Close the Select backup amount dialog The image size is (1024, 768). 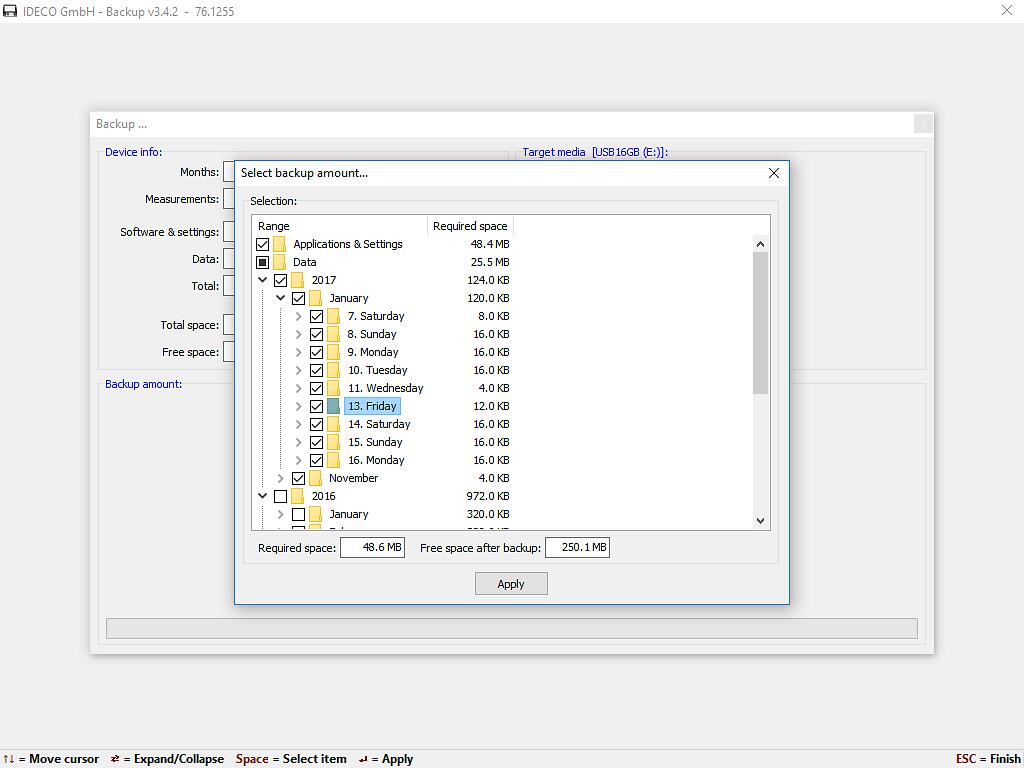coord(773,173)
